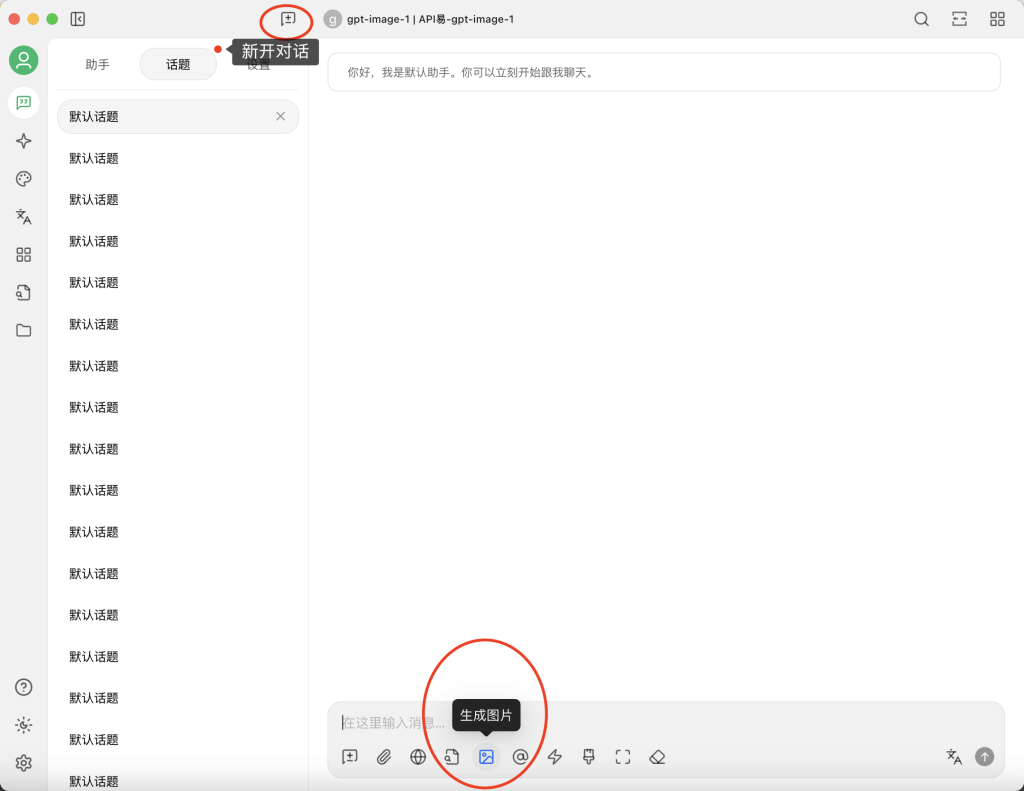Delete the highlighted 默认话题 using its X

pyautogui.click(x=281, y=116)
